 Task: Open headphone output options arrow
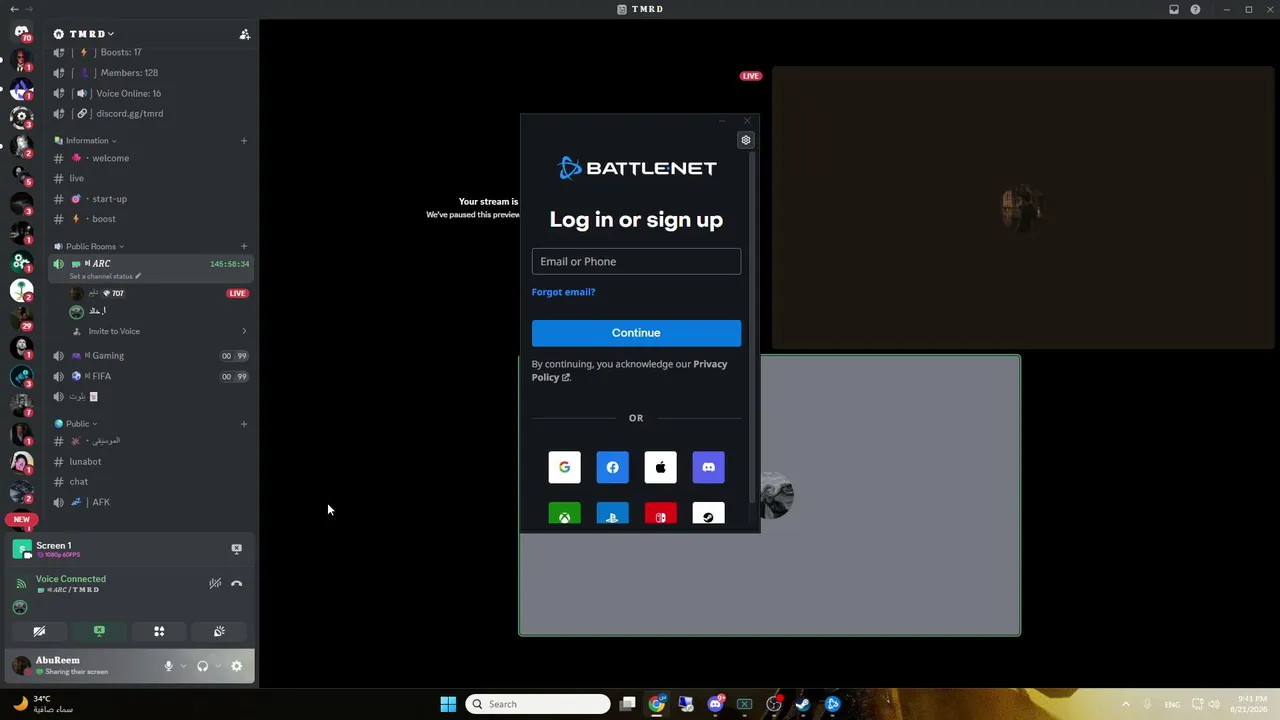coord(217,666)
